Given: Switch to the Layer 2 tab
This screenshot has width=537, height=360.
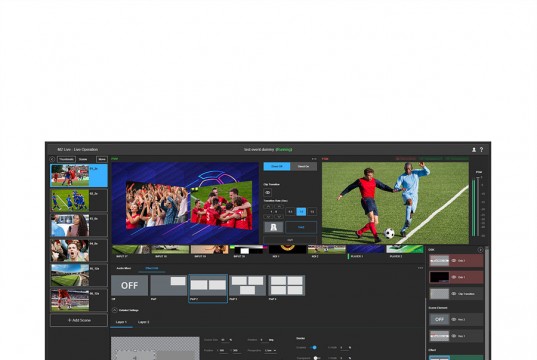Looking at the screenshot, I should (x=143, y=322).
